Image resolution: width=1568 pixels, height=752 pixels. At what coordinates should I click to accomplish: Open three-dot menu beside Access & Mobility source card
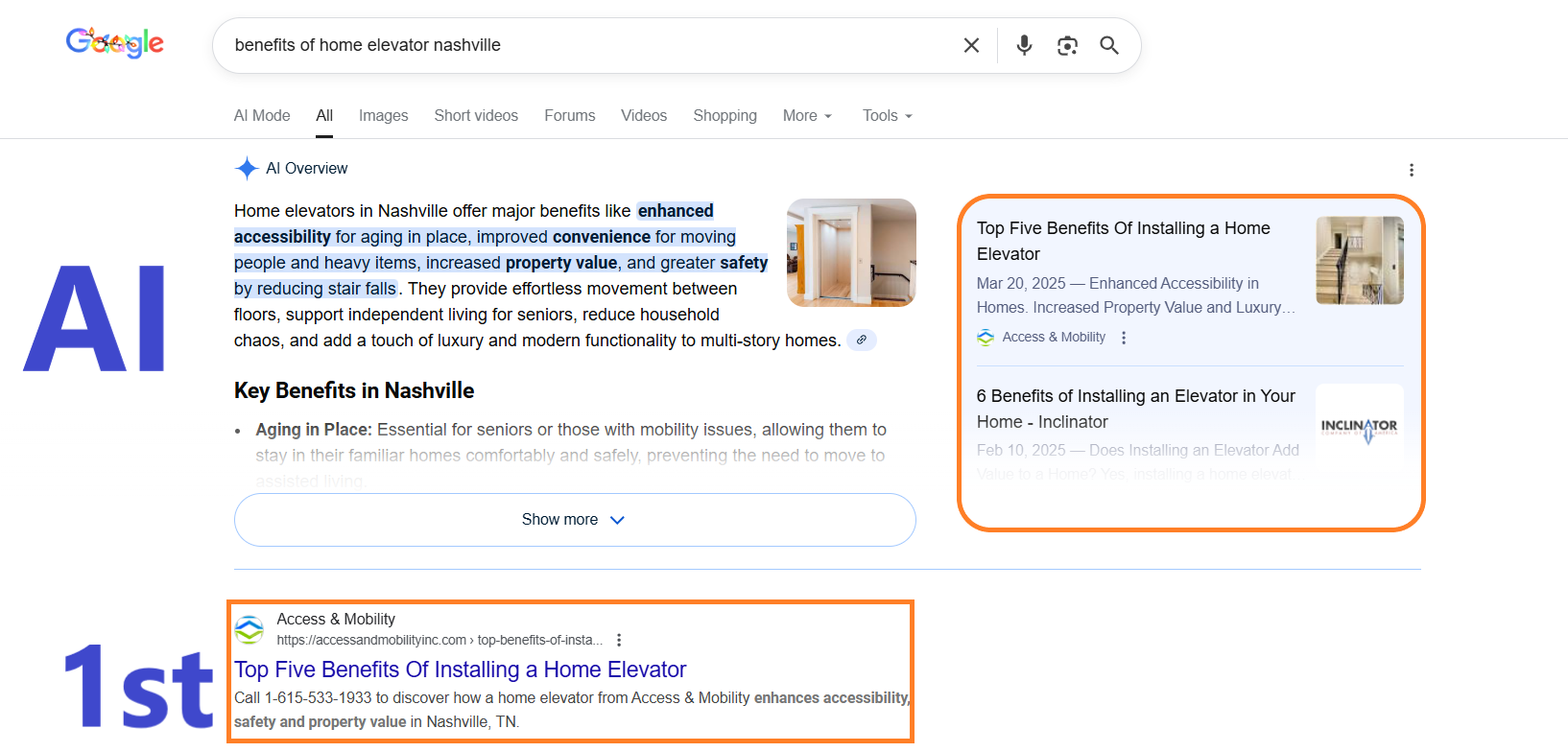tap(1124, 338)
